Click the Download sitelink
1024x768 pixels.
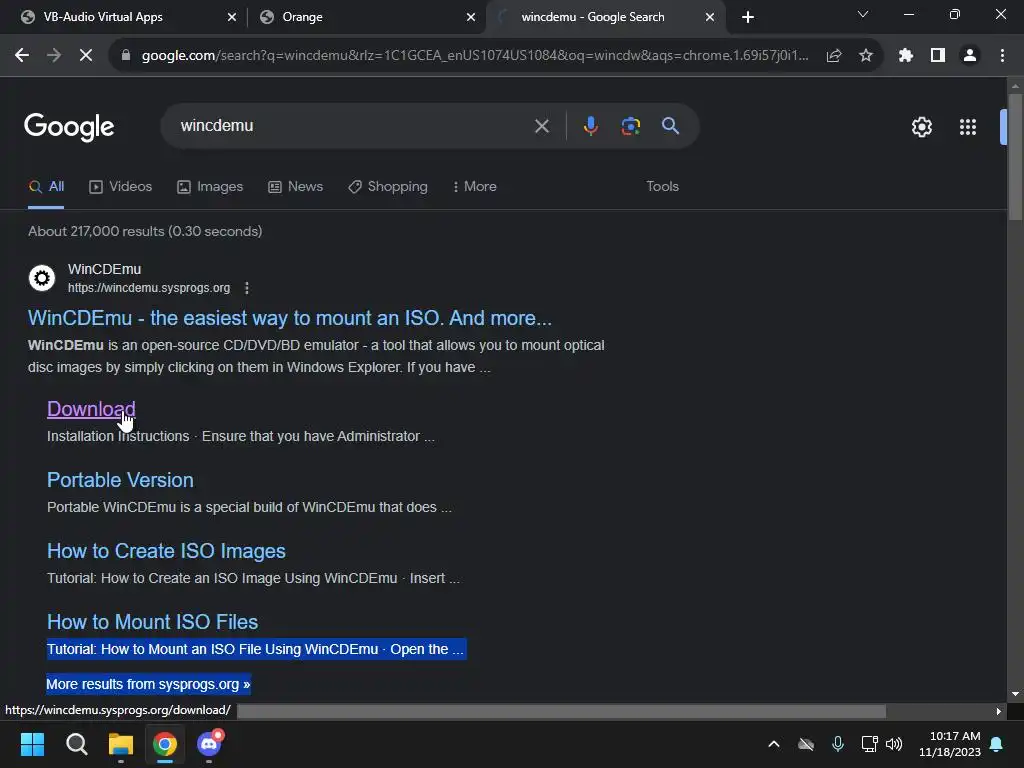[x=91, y=409]
